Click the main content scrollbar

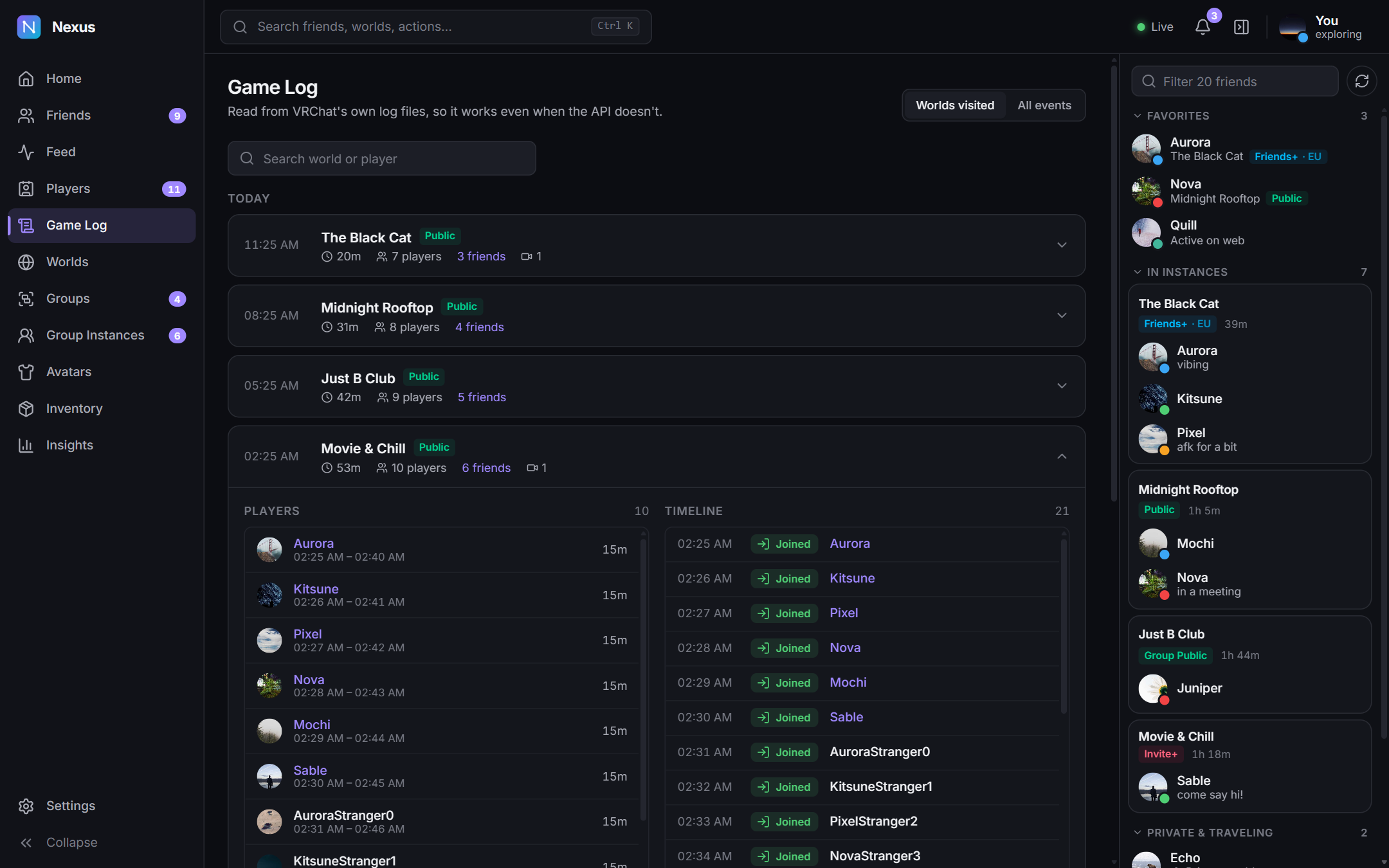click(x=1114, y=283)
